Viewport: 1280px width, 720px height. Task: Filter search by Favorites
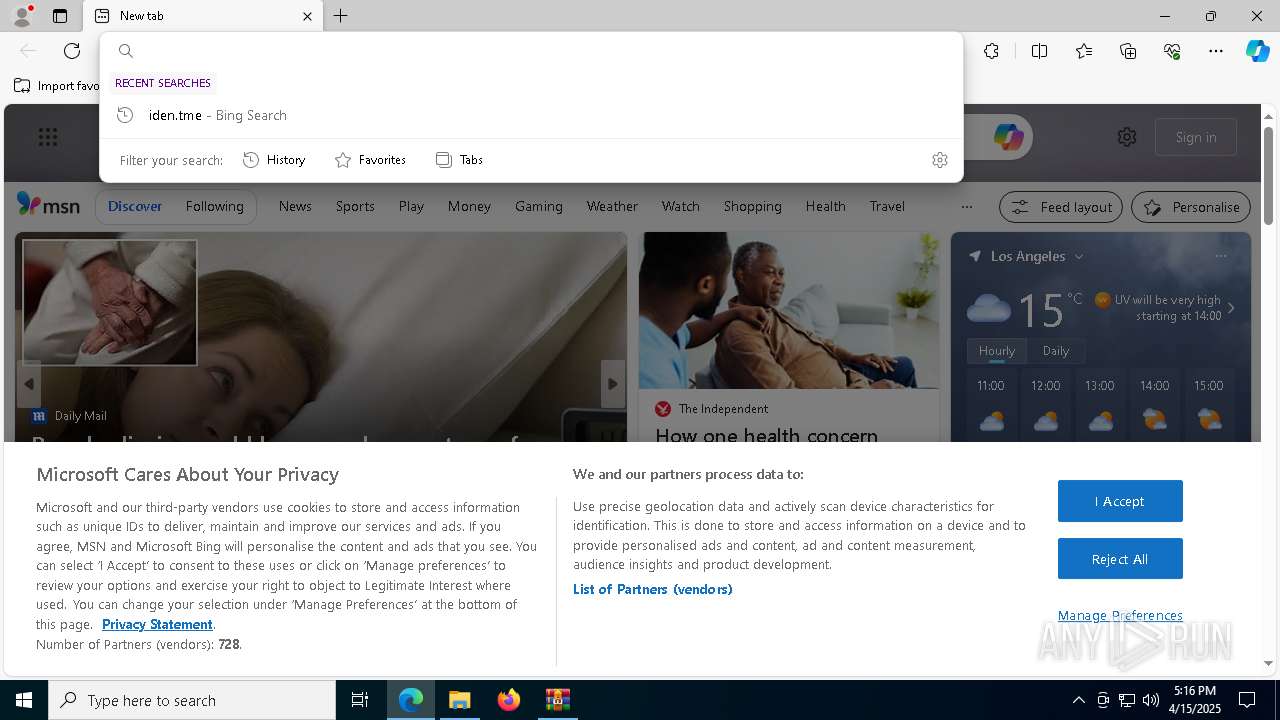370,160
